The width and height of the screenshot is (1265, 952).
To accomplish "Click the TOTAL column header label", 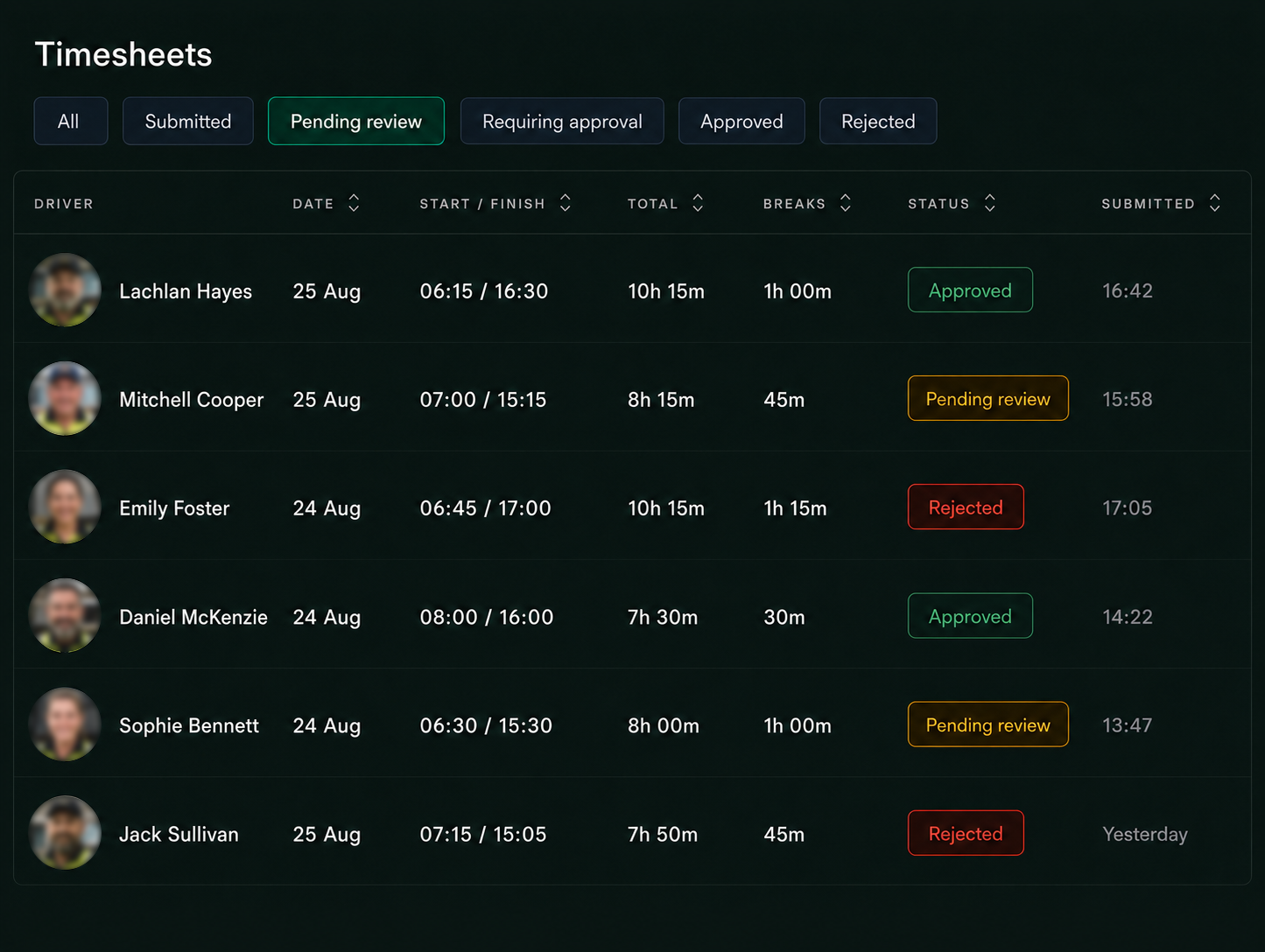I will pos(653,204).
